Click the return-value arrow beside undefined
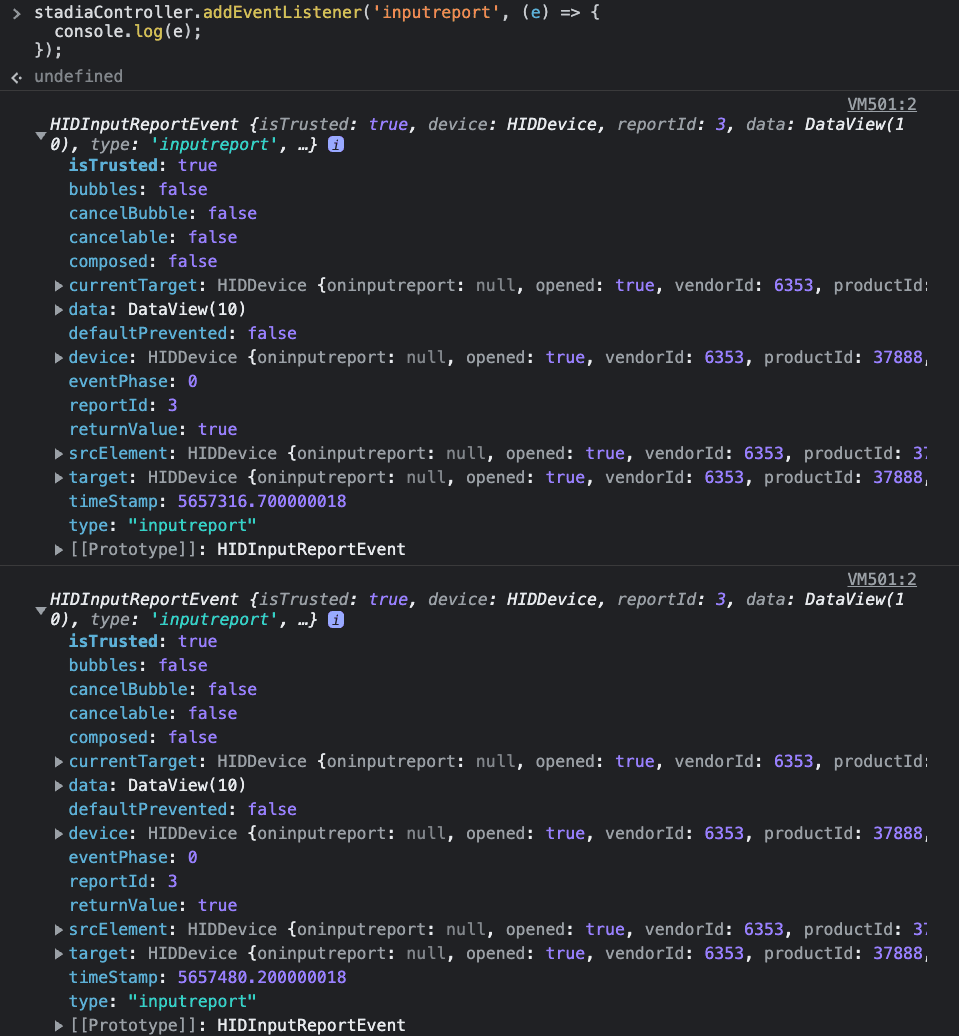 coord(15,76)
